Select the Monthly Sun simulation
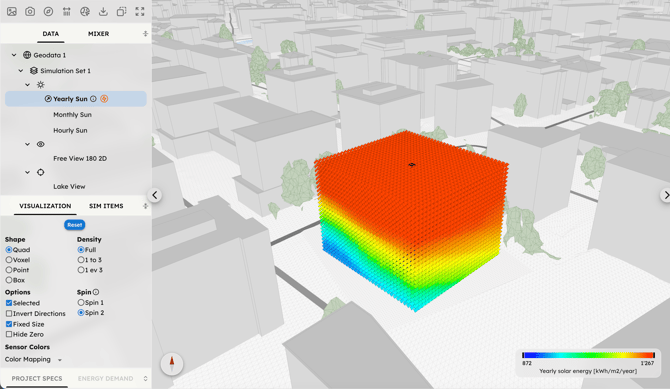Screen dimensions: 670x389 click(x=72, y=115)
